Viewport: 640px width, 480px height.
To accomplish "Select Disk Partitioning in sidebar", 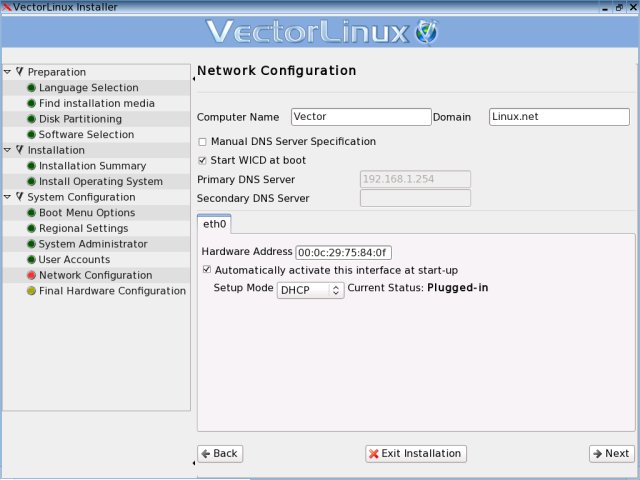I will pos(80,119).
